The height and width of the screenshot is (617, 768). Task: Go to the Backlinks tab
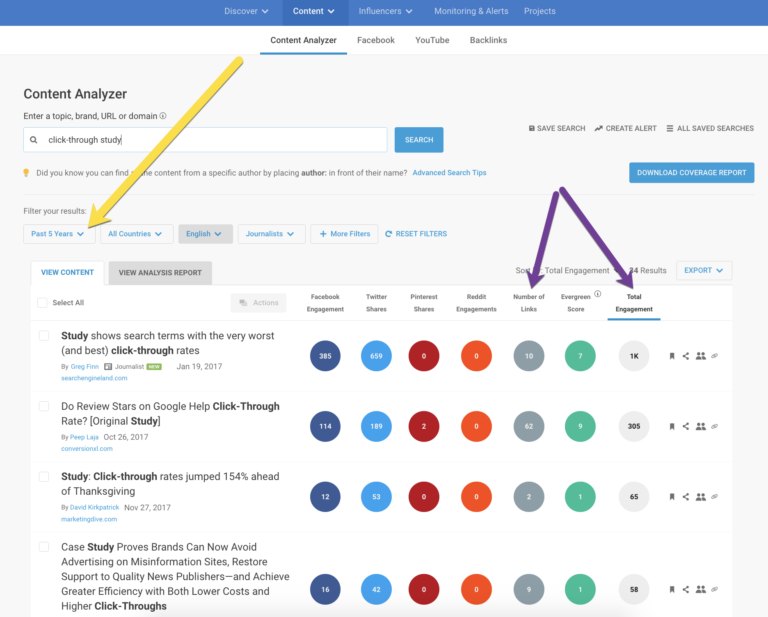tap(489, 40)
